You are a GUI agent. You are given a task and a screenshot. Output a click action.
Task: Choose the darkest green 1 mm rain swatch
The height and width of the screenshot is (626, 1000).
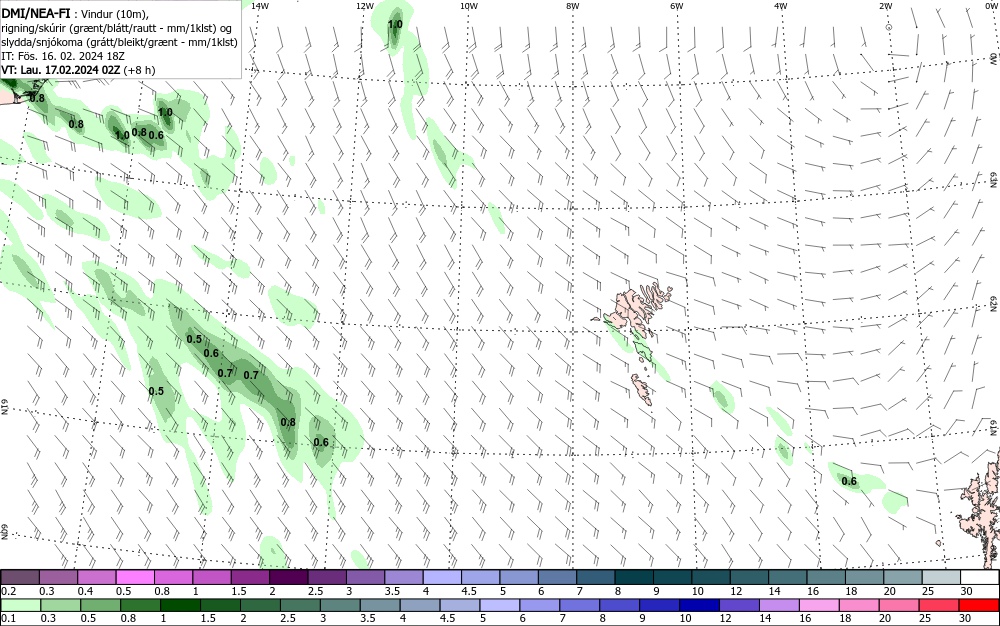[x=180, y=605]
